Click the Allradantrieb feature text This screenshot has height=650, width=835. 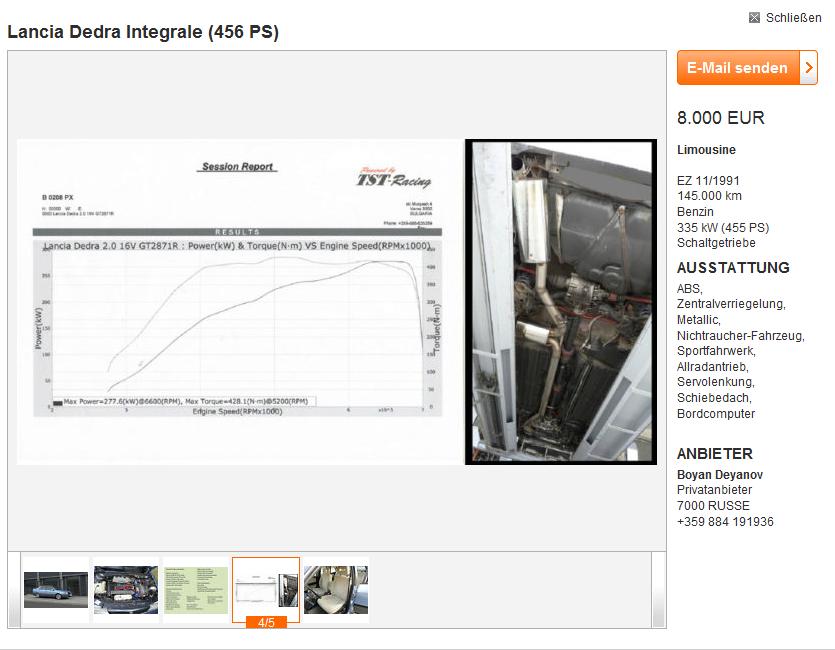713,367
